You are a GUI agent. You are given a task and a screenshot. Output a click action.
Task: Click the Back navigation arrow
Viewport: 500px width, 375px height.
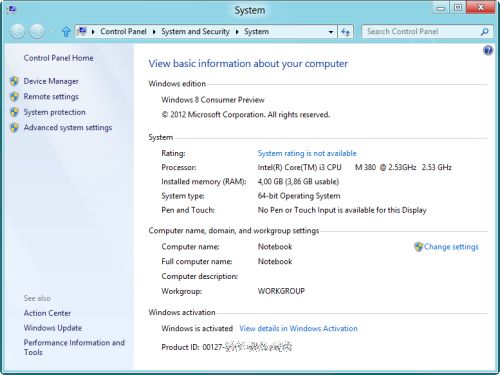click(x=17, y=32)
